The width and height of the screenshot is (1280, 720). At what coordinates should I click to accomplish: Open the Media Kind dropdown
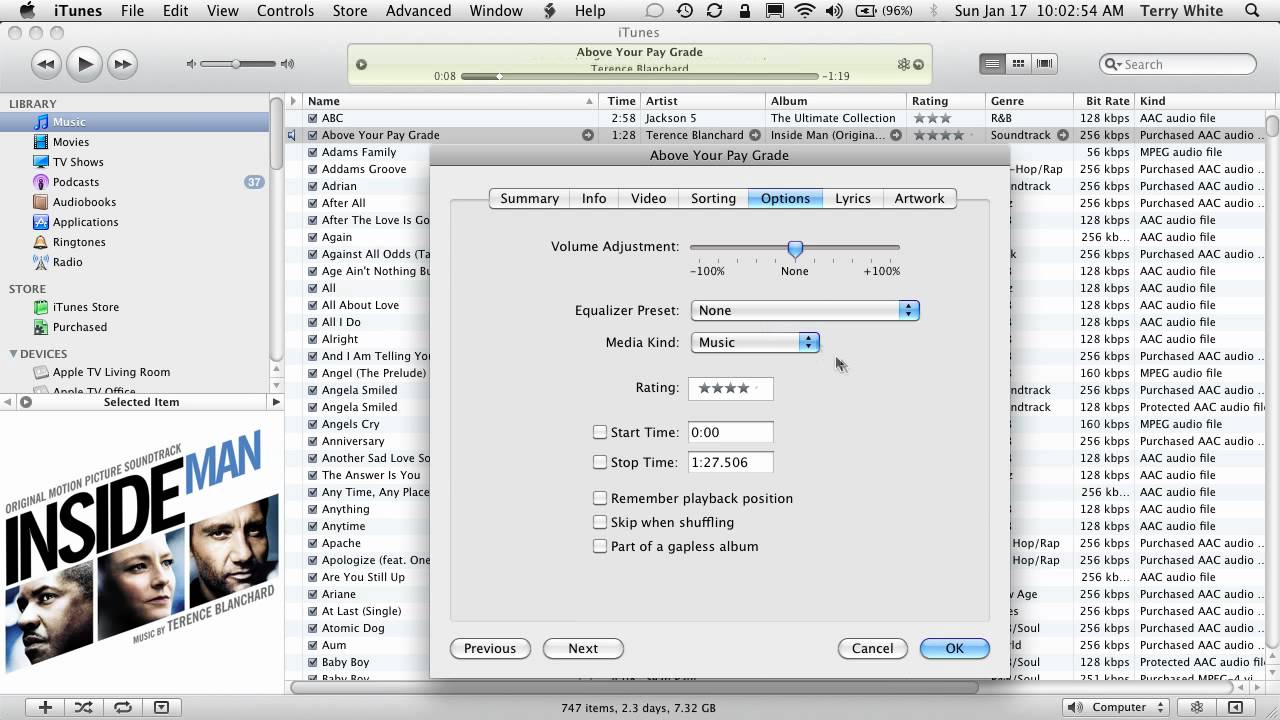coord(755,342)
